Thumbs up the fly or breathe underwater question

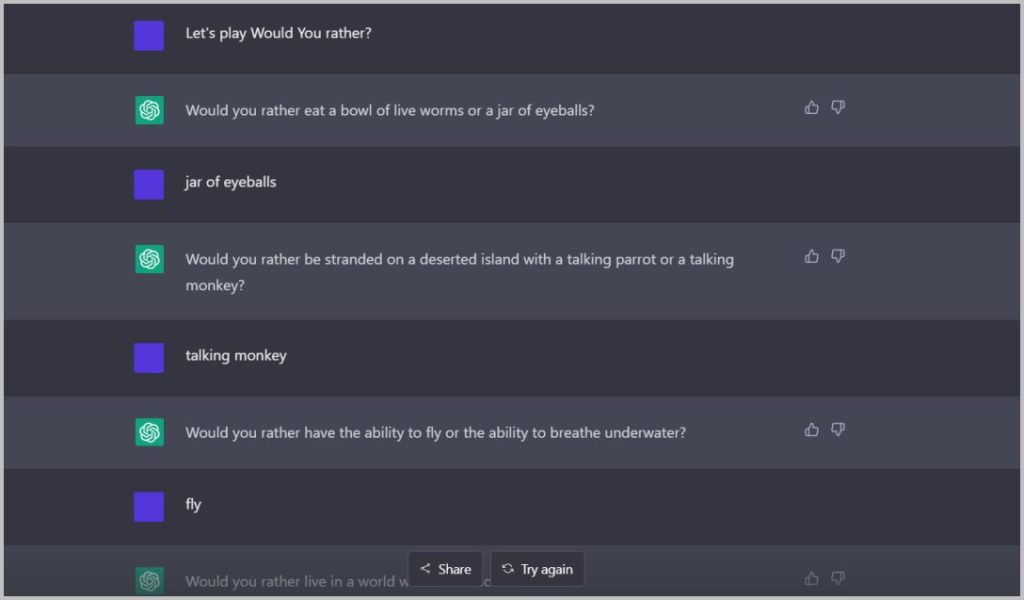[812, 430]
